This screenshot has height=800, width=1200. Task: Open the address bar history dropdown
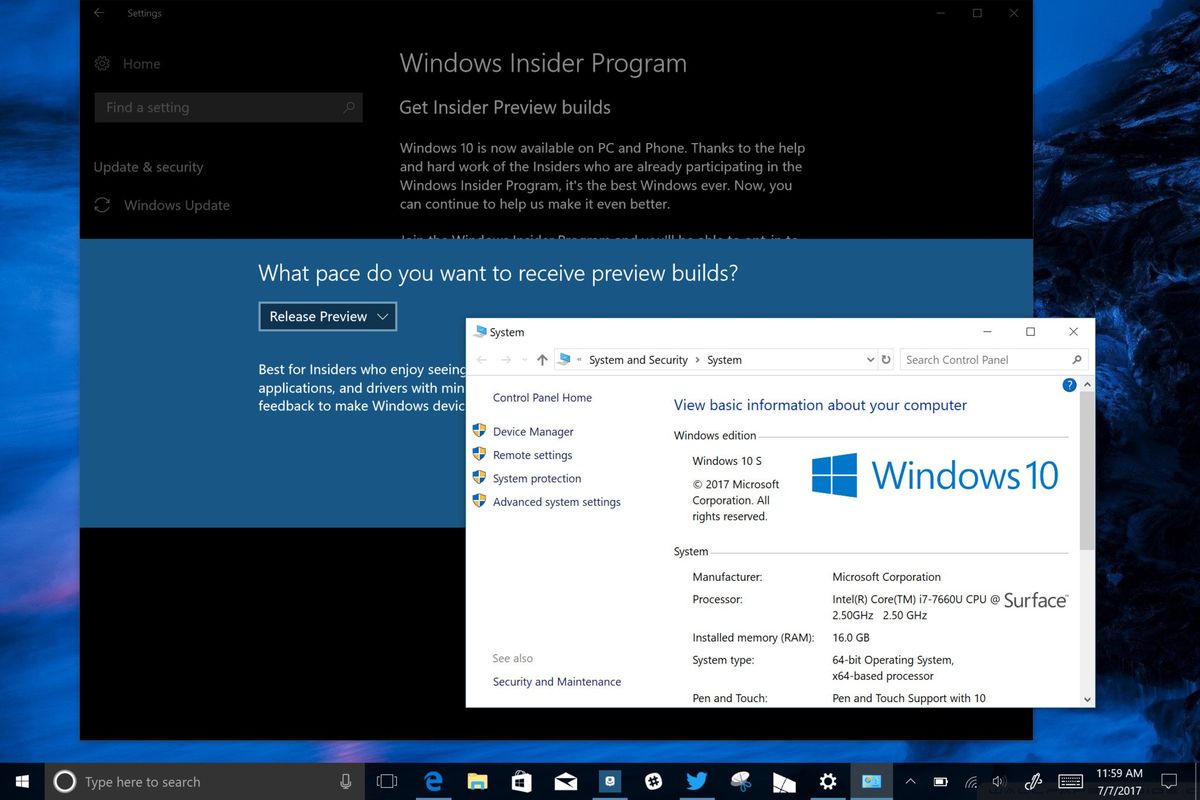coord(870,359)
